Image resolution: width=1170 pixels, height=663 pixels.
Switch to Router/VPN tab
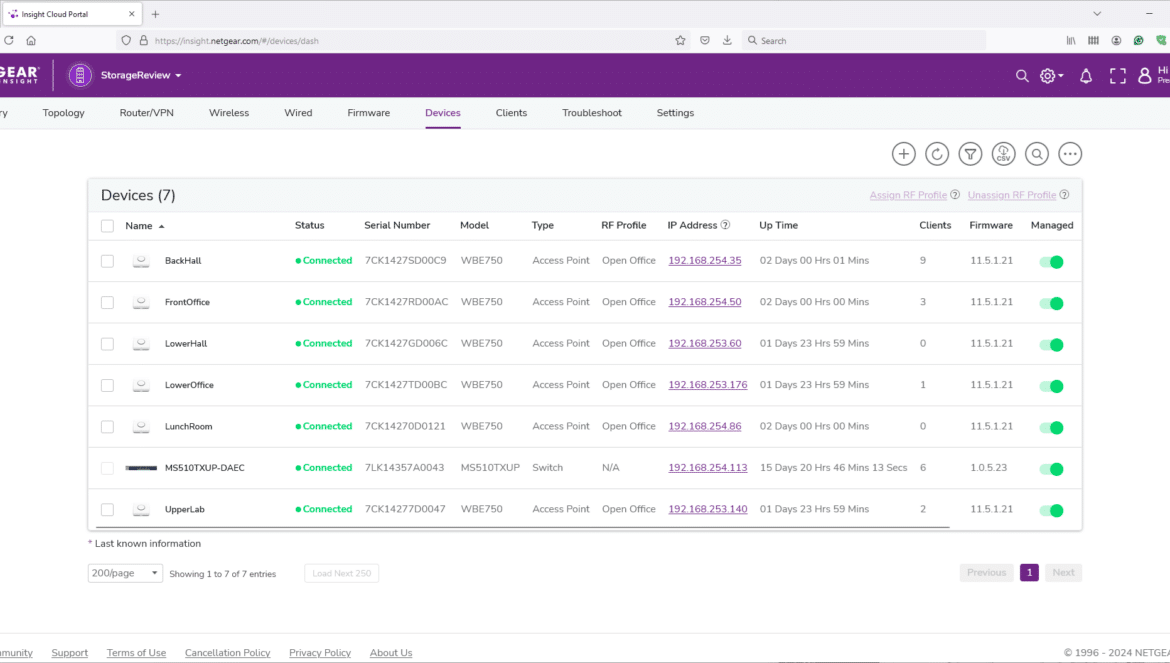pyautogui.click(x=146, y=113)
